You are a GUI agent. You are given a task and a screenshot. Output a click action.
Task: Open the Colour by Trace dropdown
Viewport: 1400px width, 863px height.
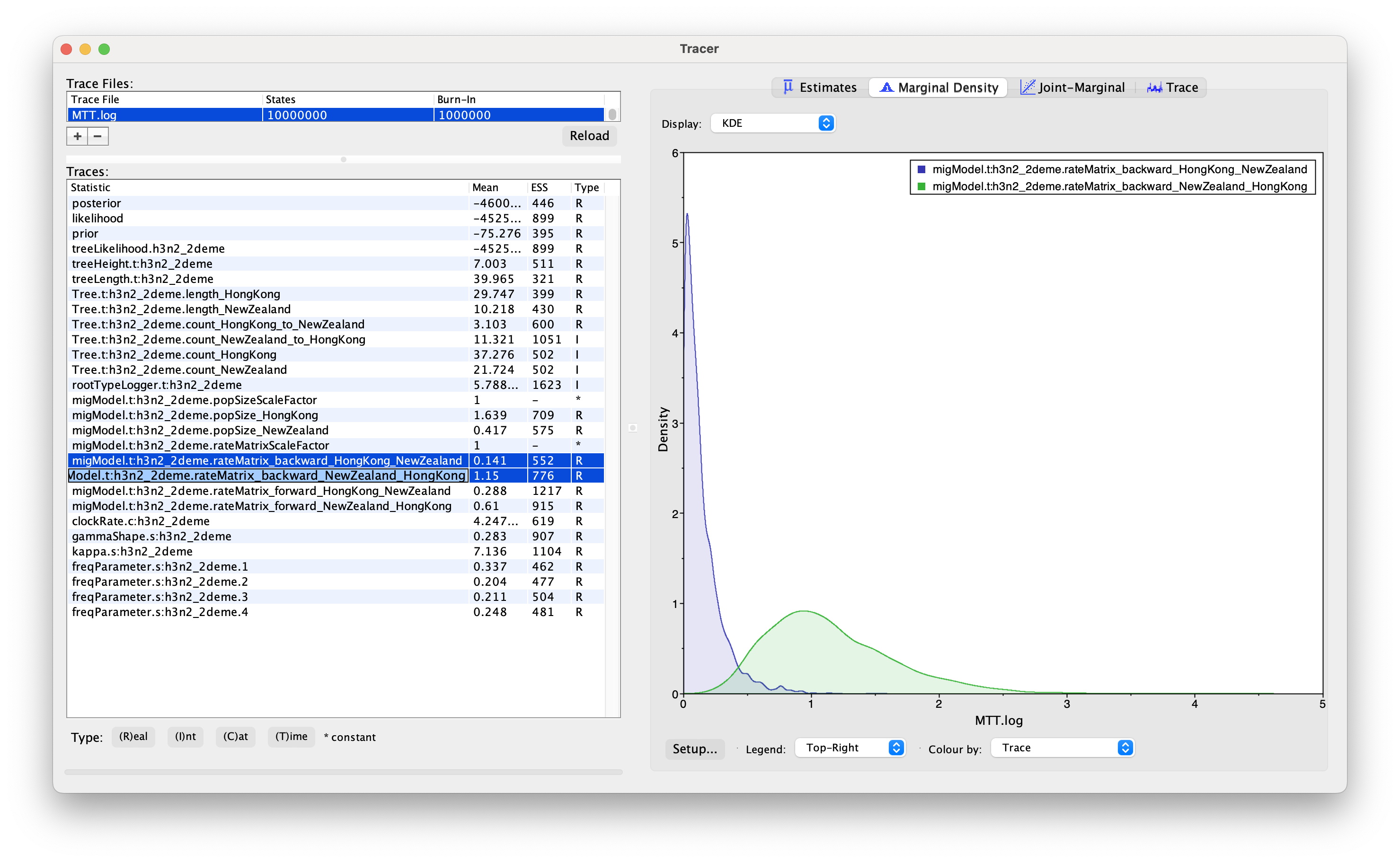click(x=1062, y=748)
